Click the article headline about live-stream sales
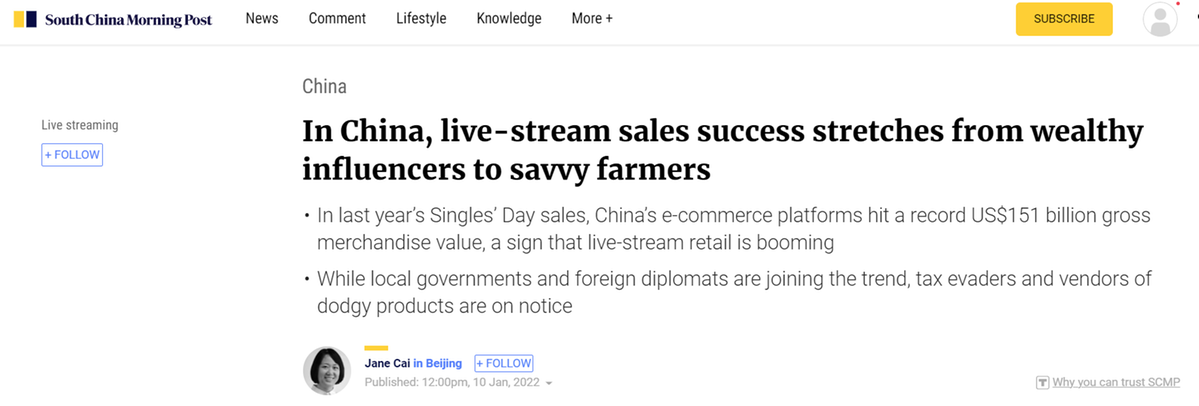Screen dimensions: 1199x406 (x=722, y=150)
